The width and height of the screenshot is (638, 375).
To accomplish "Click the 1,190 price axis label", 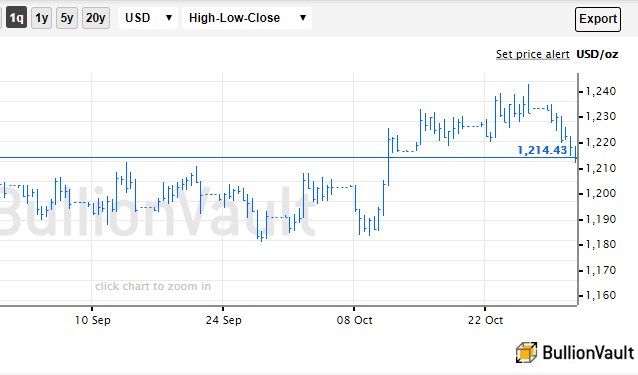I will click(601, 219).
